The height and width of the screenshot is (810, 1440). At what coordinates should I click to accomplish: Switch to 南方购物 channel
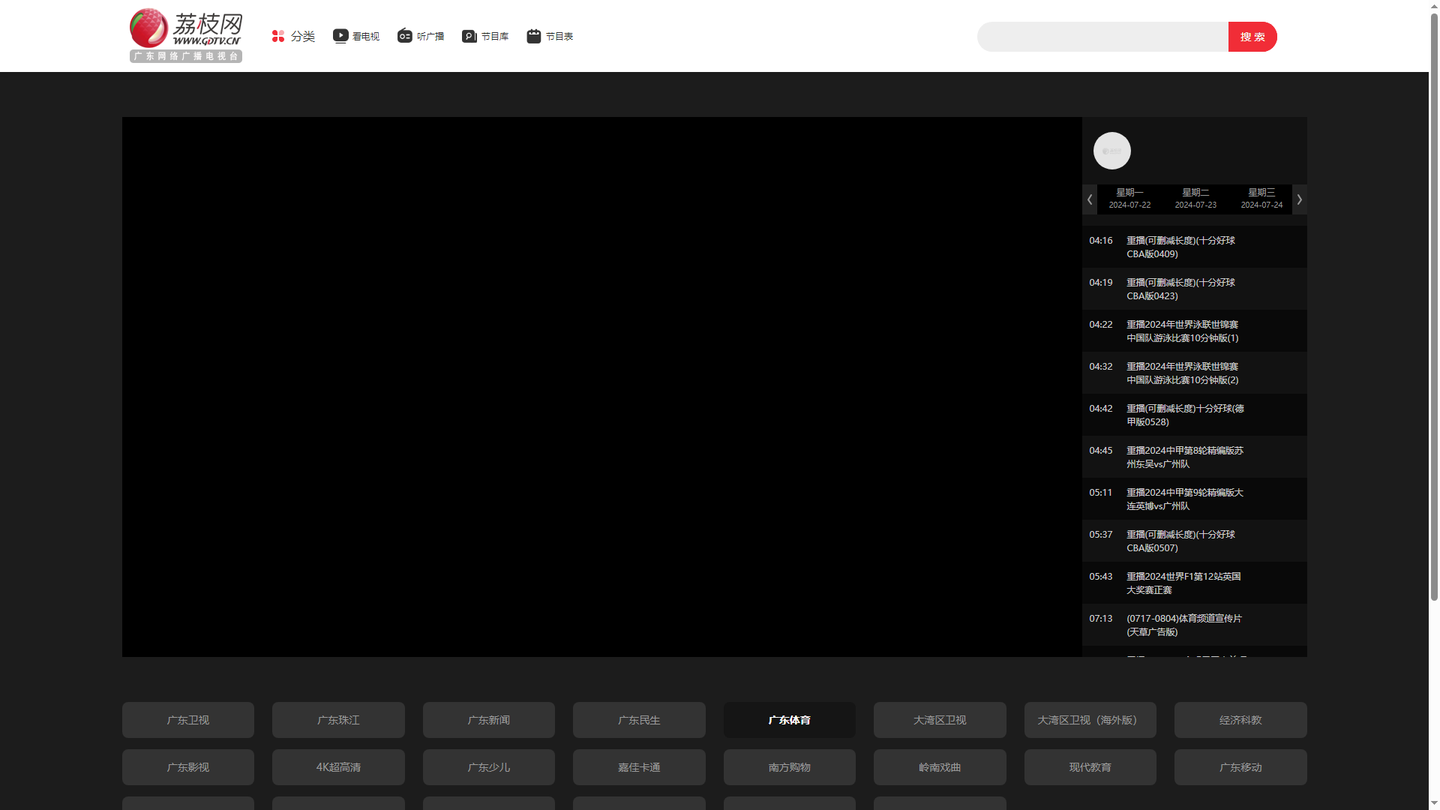tap(789, 767)
